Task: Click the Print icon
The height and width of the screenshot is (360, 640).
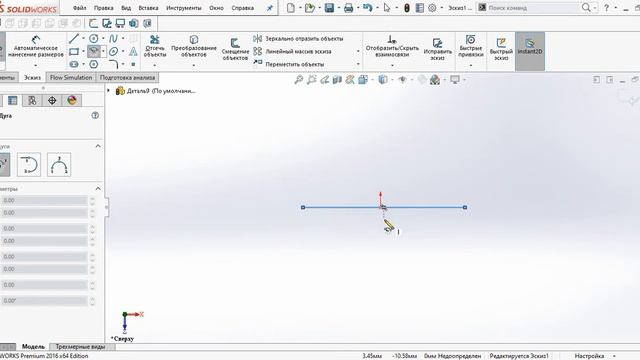Action: tap(349, 8)
